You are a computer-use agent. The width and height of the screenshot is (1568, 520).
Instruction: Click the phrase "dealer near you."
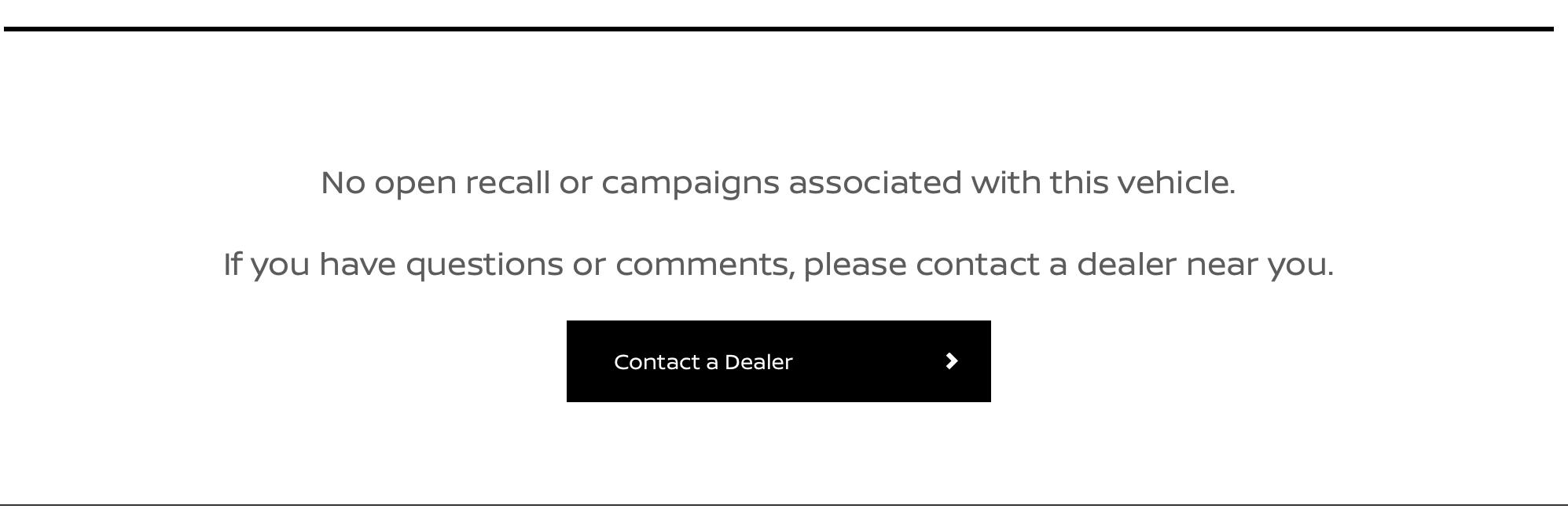coord(1205,265)
